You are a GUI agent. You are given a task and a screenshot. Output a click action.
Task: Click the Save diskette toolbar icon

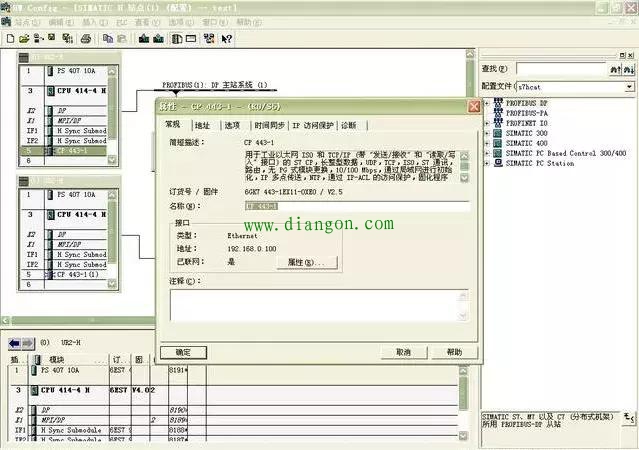[x=51, y=38]
